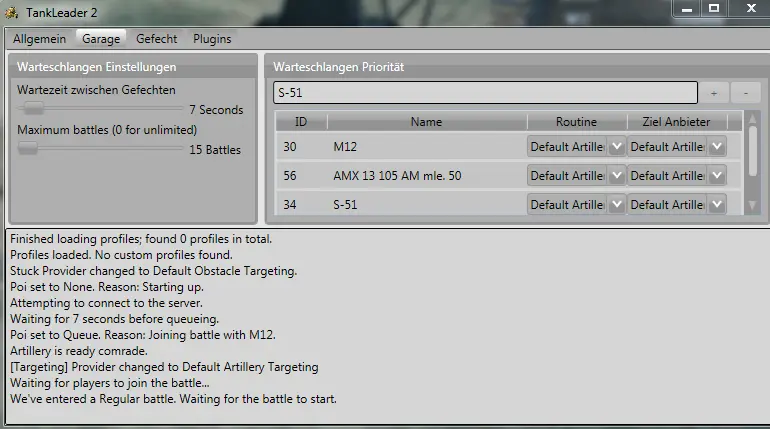
Task: Click log line 'Attempting to connect to the server.'
Action: coord(106,303)
